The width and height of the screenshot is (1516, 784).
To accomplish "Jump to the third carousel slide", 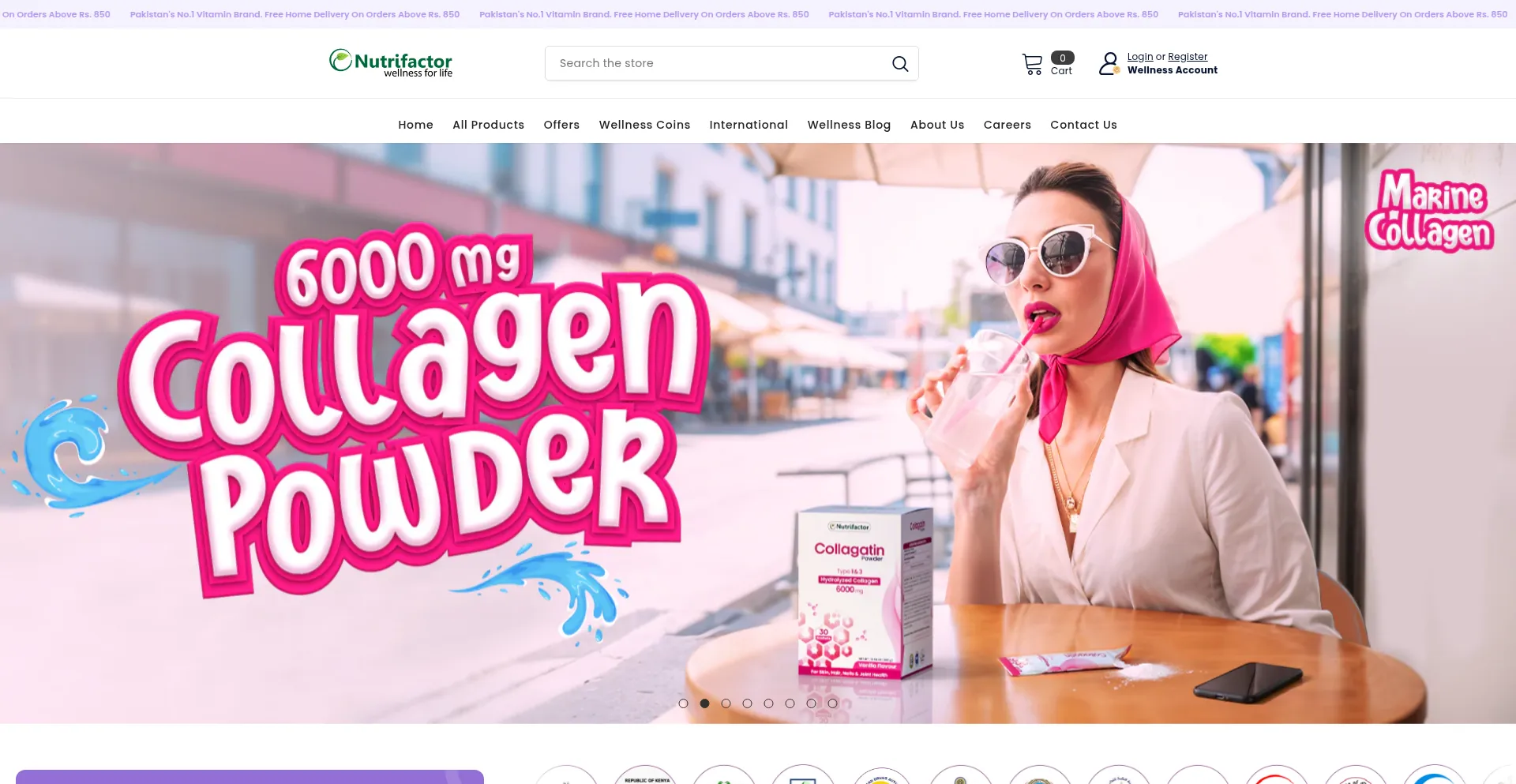I will (x=726, y=703).
